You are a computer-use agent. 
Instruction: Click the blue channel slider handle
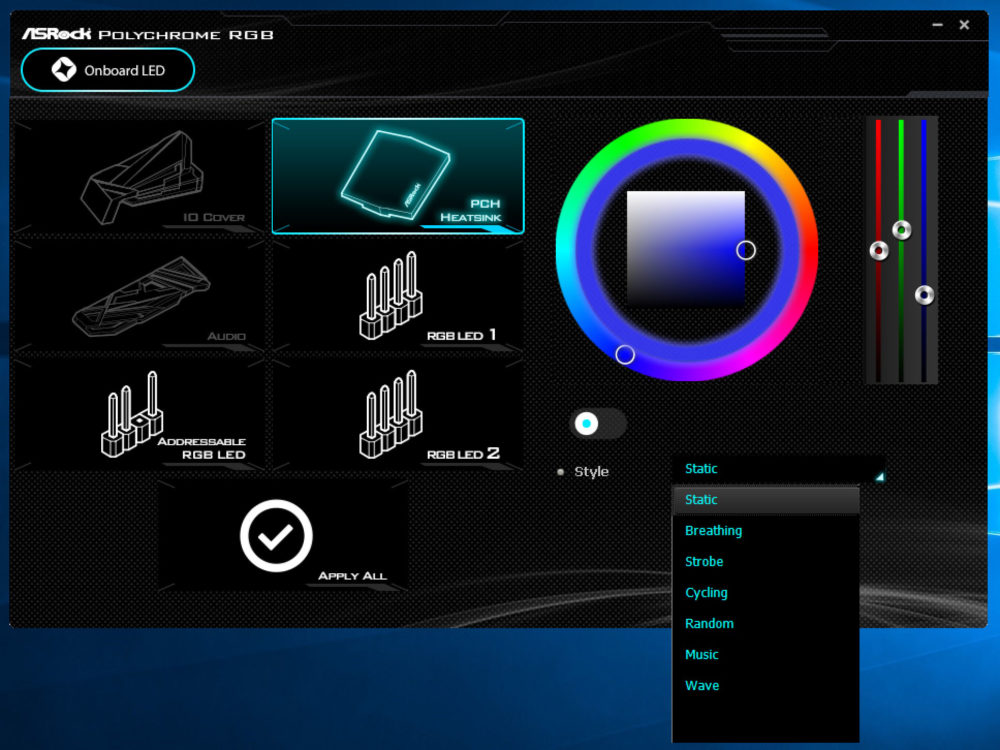tap(924, 295)
